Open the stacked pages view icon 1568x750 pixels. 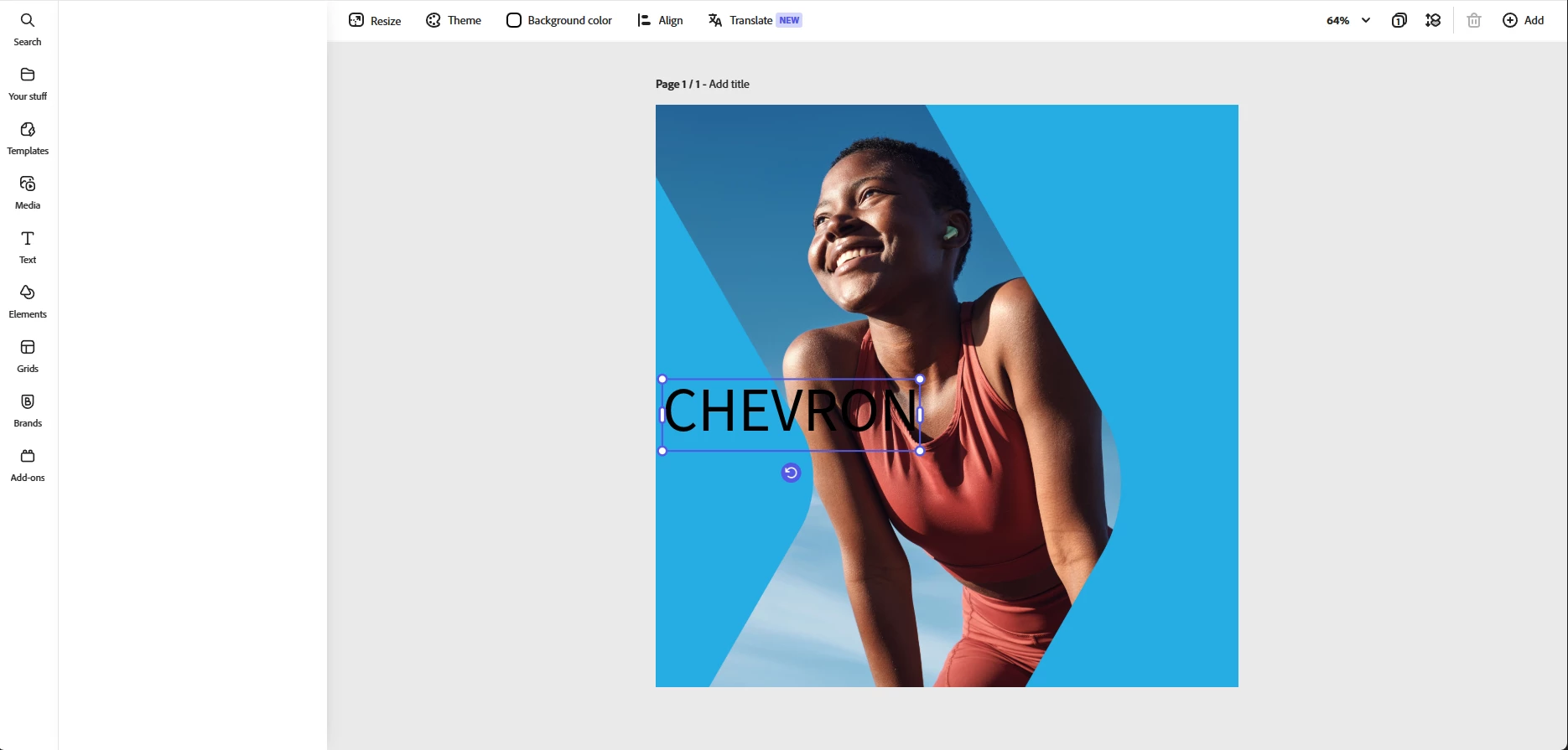pyautogui.click(x=1399, y=20)
